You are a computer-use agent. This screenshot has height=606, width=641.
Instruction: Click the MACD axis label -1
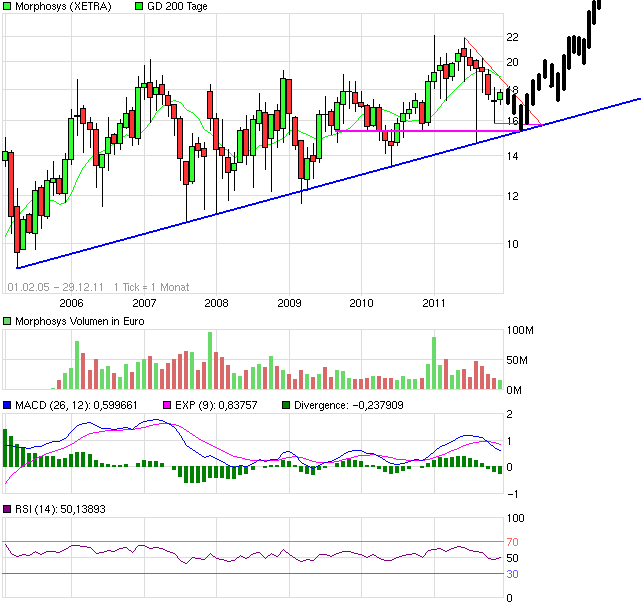coord(513,494)
